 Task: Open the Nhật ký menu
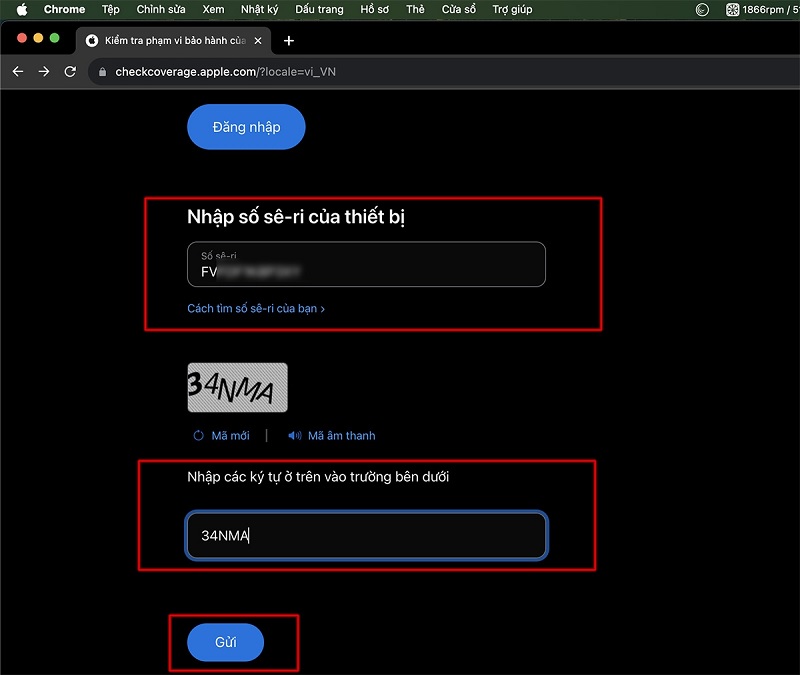tap(260, 9)
